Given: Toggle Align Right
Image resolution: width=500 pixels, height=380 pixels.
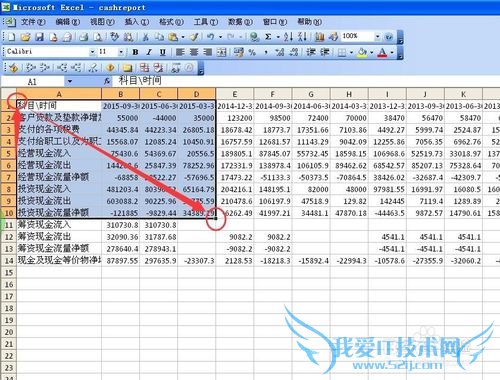Looking at the screenshot, I should [x=208, y=52].
